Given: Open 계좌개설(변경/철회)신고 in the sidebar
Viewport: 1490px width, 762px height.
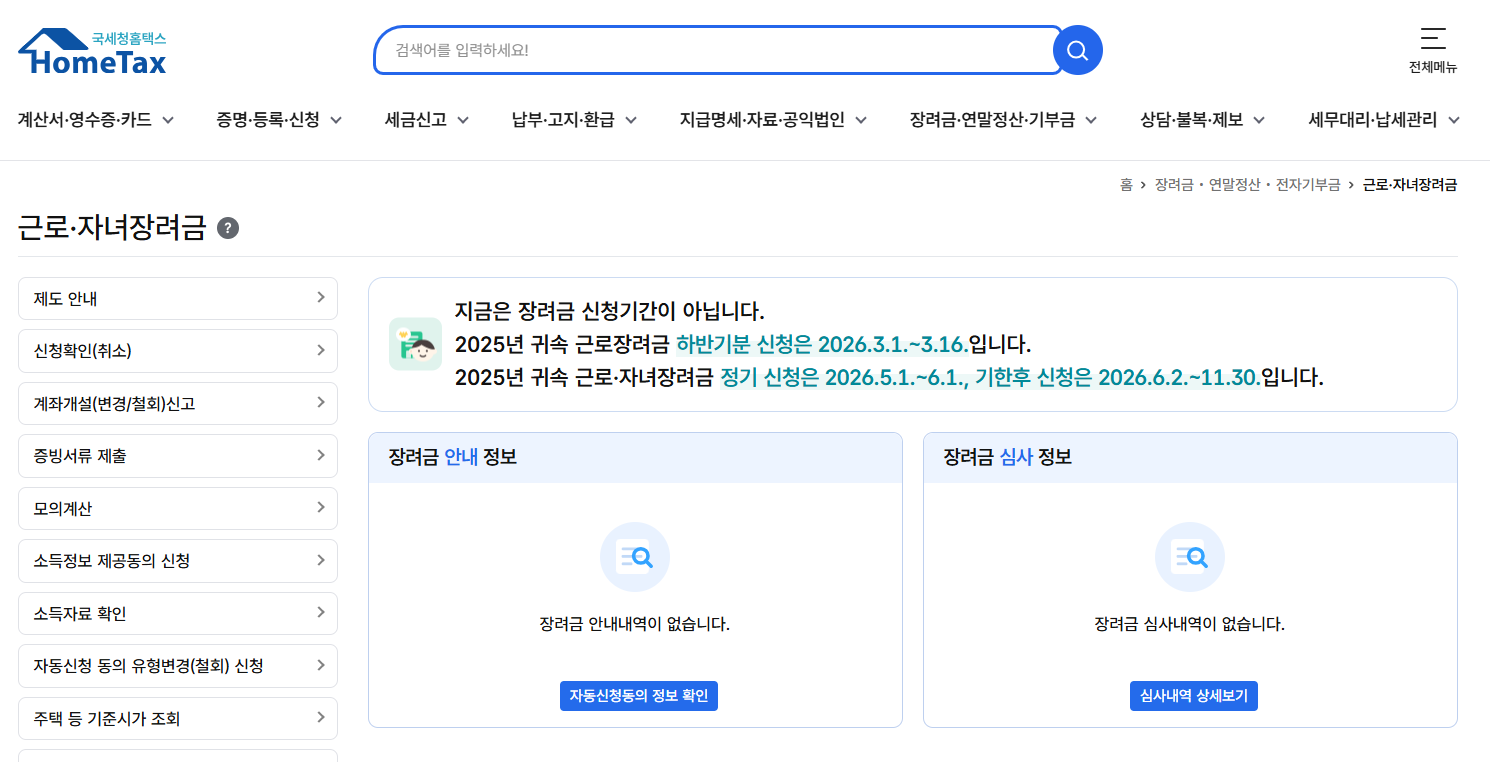Looking at the screenshot, I should (x=178, y=403).
